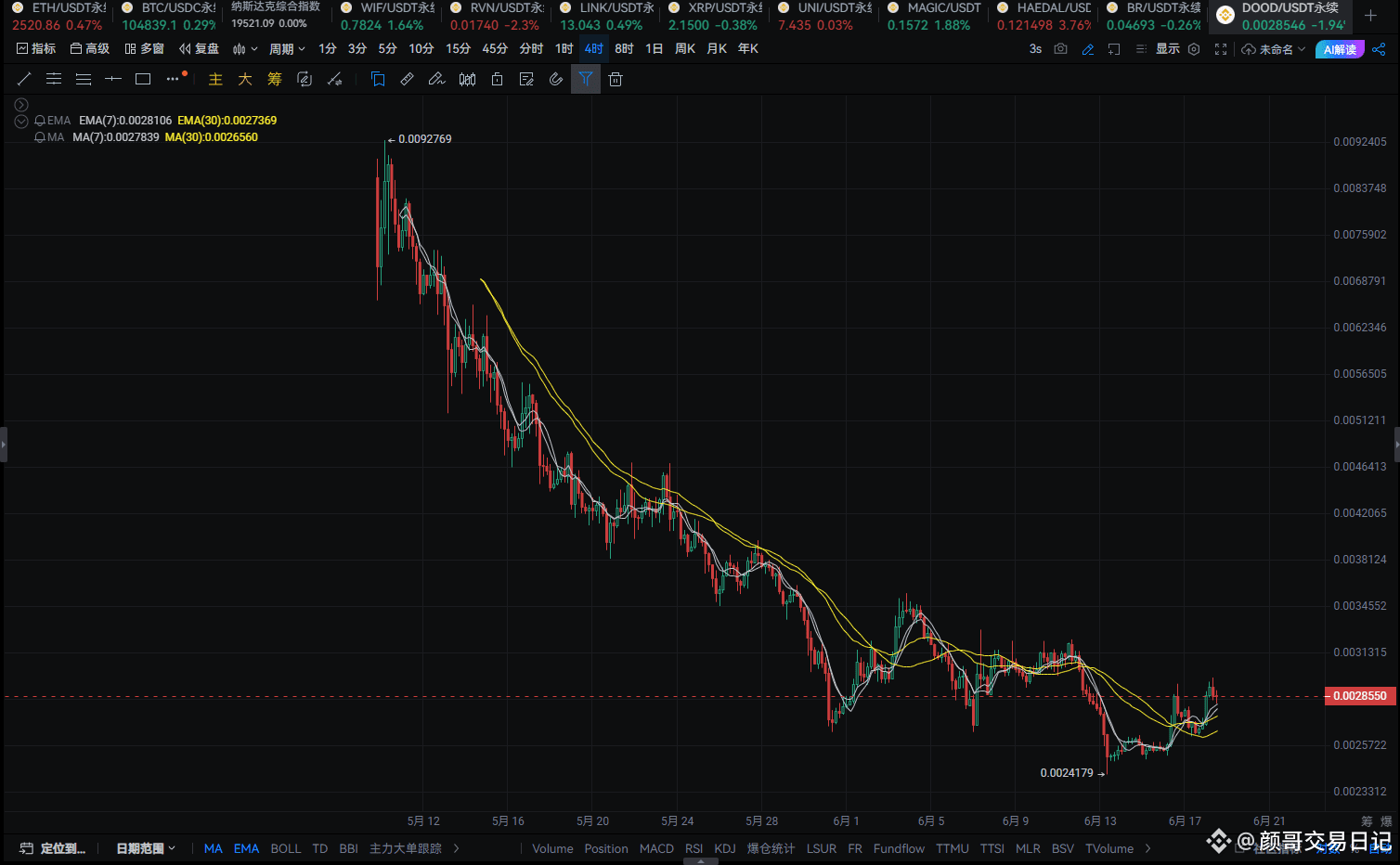Image resolution: width=1400 pixels, height=865 pixels.
Task: Select the 1日 timeframe
Action: [655, 49]
